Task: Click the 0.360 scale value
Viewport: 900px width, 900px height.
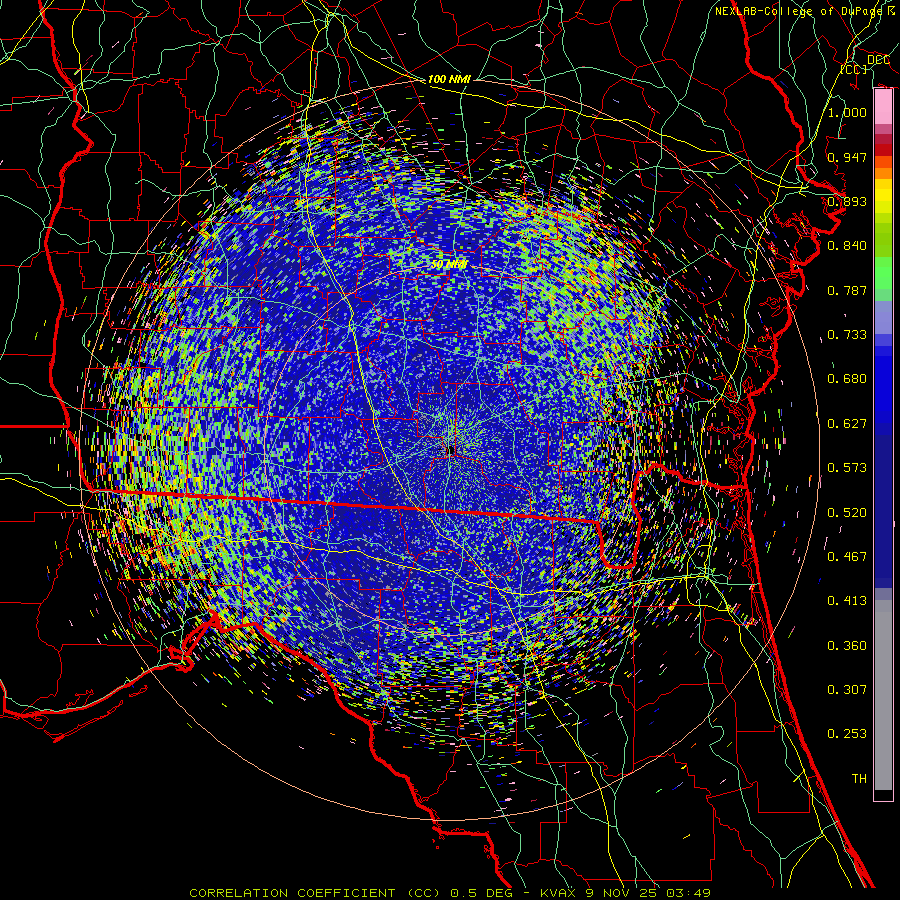Action: point(847,646)
